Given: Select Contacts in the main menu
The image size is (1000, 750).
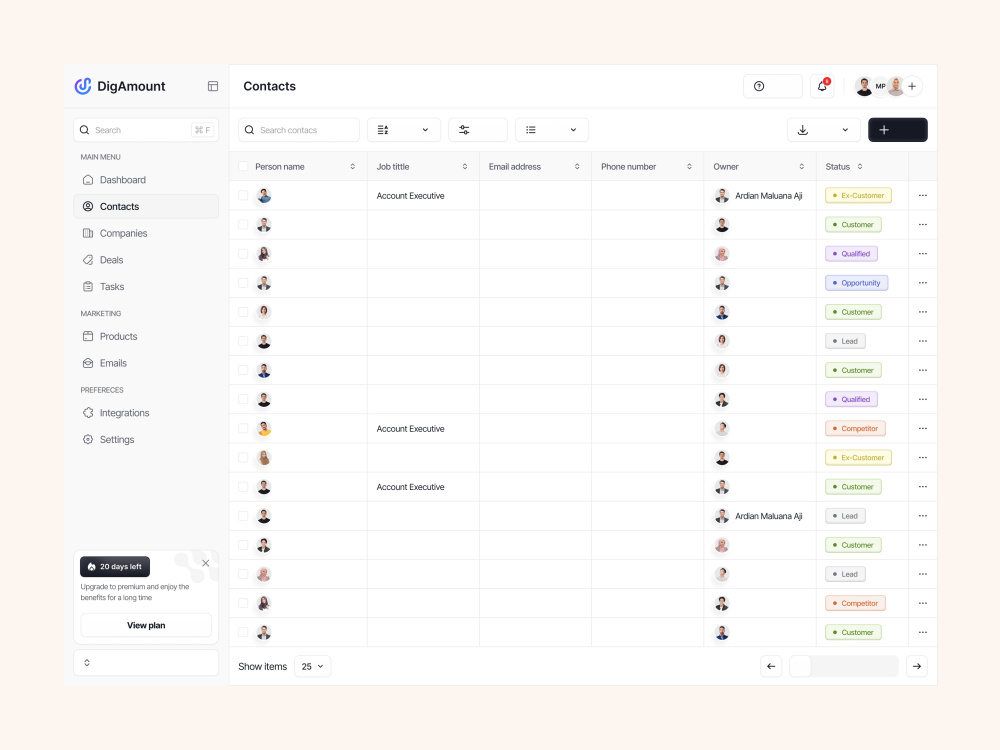Looking at the screenshot, I should tap(146, 207).
